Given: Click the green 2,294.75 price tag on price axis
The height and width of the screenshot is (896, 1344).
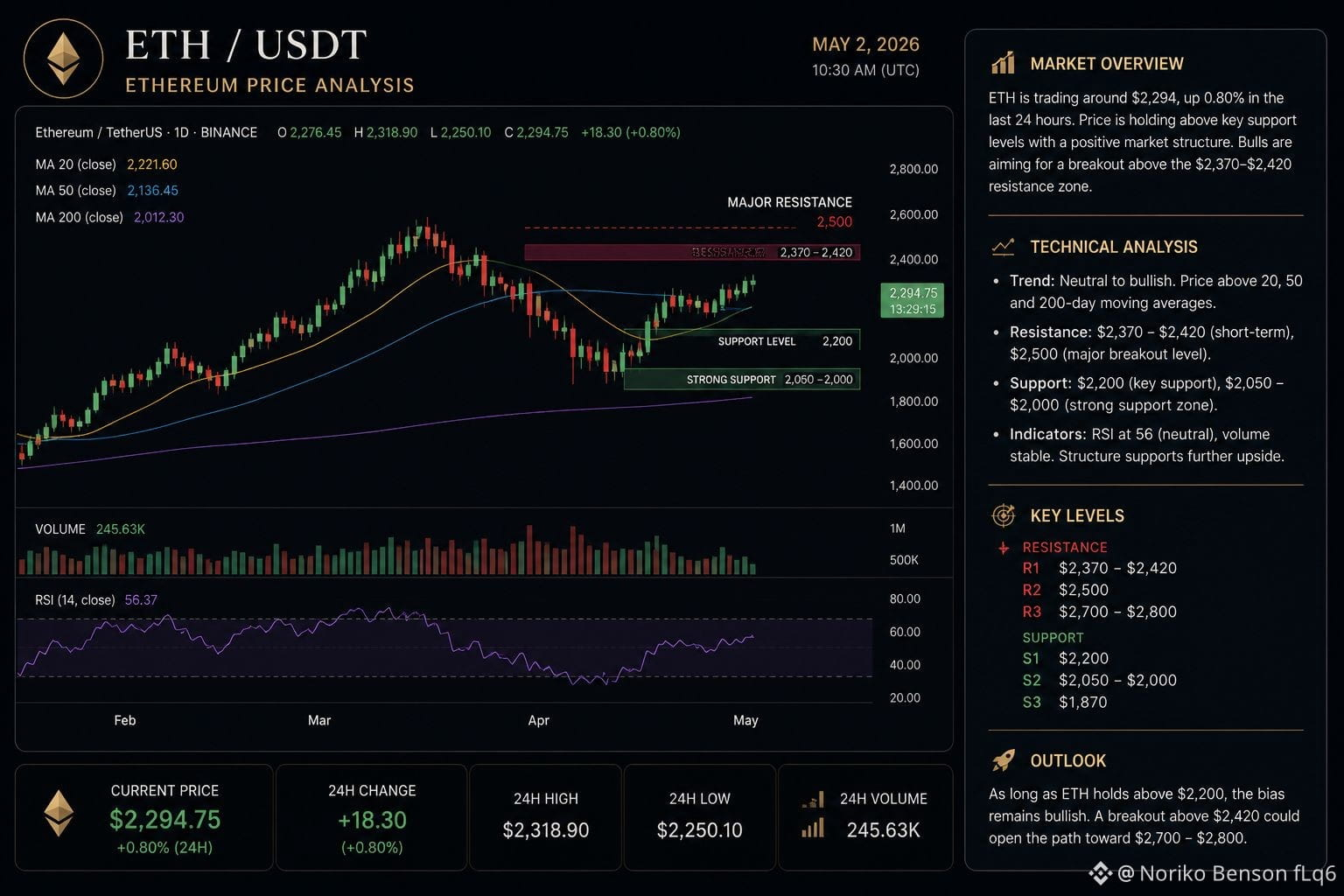Looking at the screenshot, I should click(913, 301).
